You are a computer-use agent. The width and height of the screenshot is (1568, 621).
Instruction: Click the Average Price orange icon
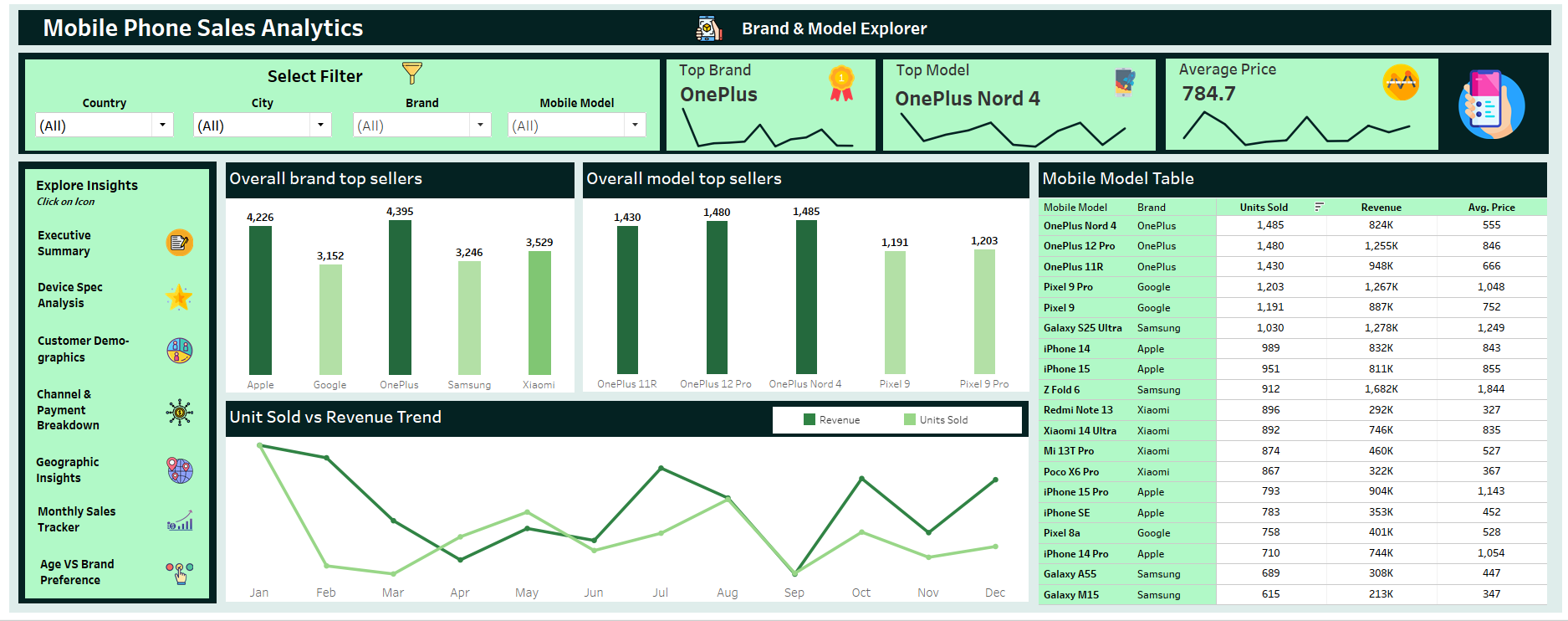coord(1401,83)
